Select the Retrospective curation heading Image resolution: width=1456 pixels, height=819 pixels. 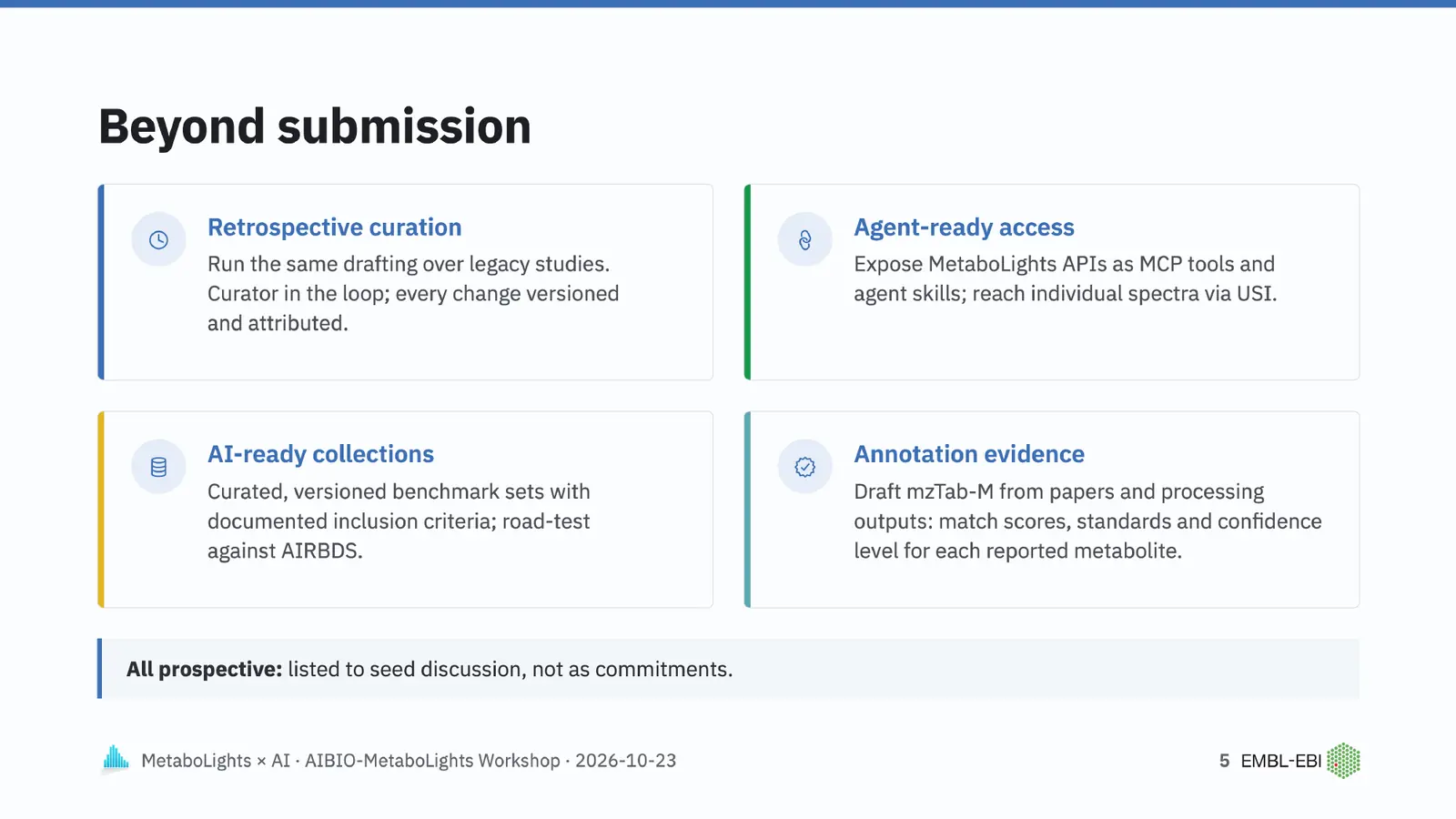click(x=334, y=227)
